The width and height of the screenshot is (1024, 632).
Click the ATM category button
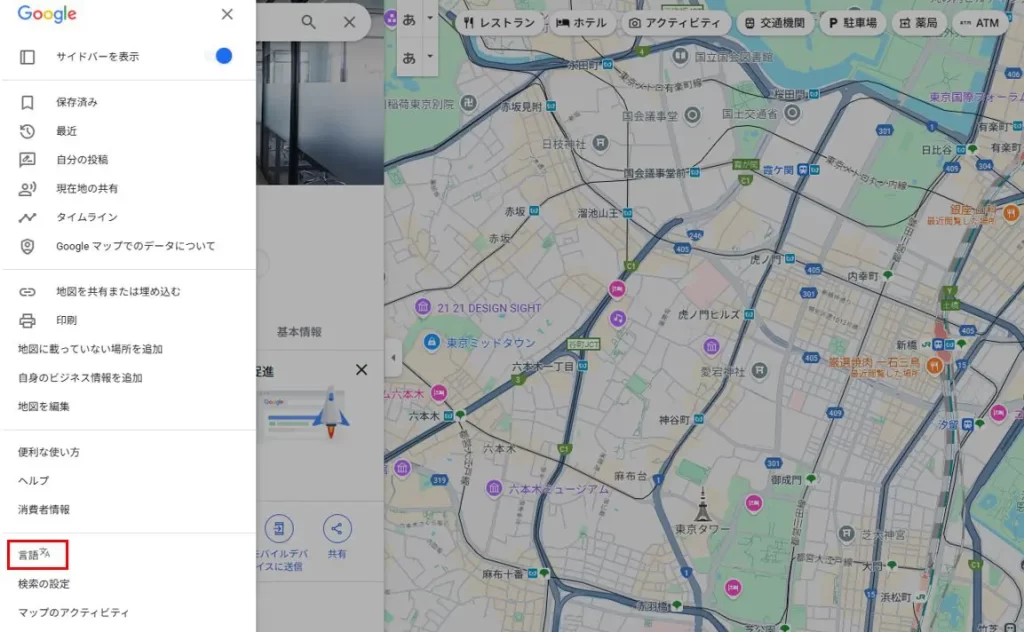coord(981,21)
